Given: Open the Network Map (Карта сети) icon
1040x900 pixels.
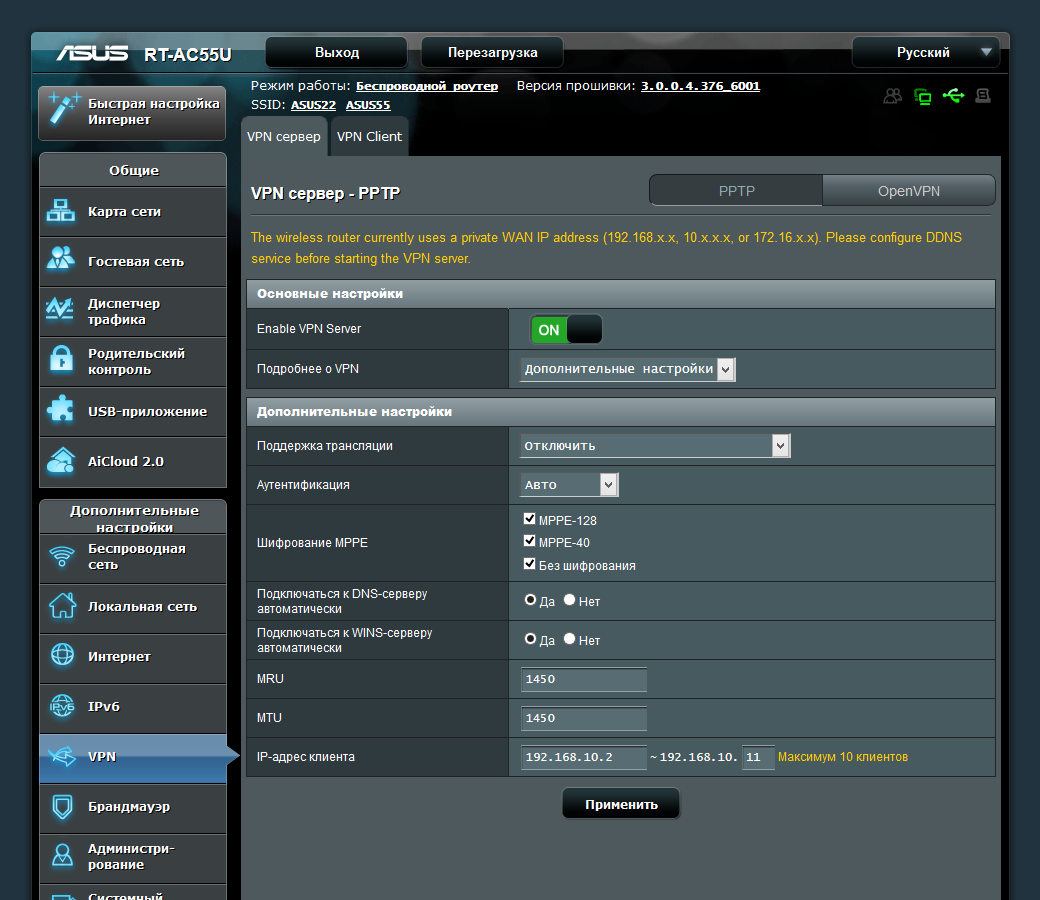Looking at the screenshot, I should [62, 212].
